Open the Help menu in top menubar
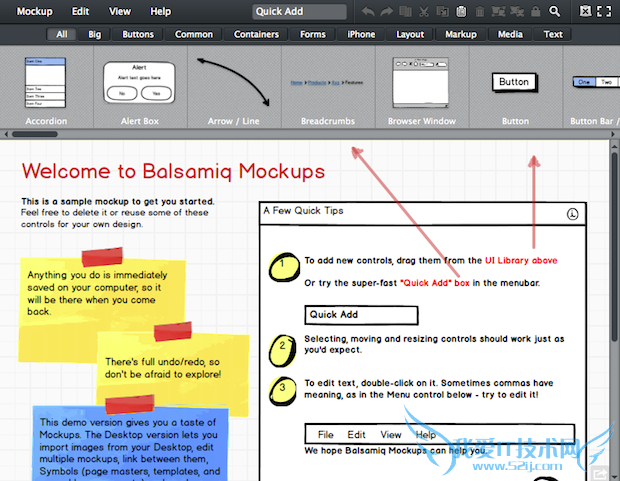The height and width of the screenshot is (481, 620). pyautogui.click(x=161, y=11)
